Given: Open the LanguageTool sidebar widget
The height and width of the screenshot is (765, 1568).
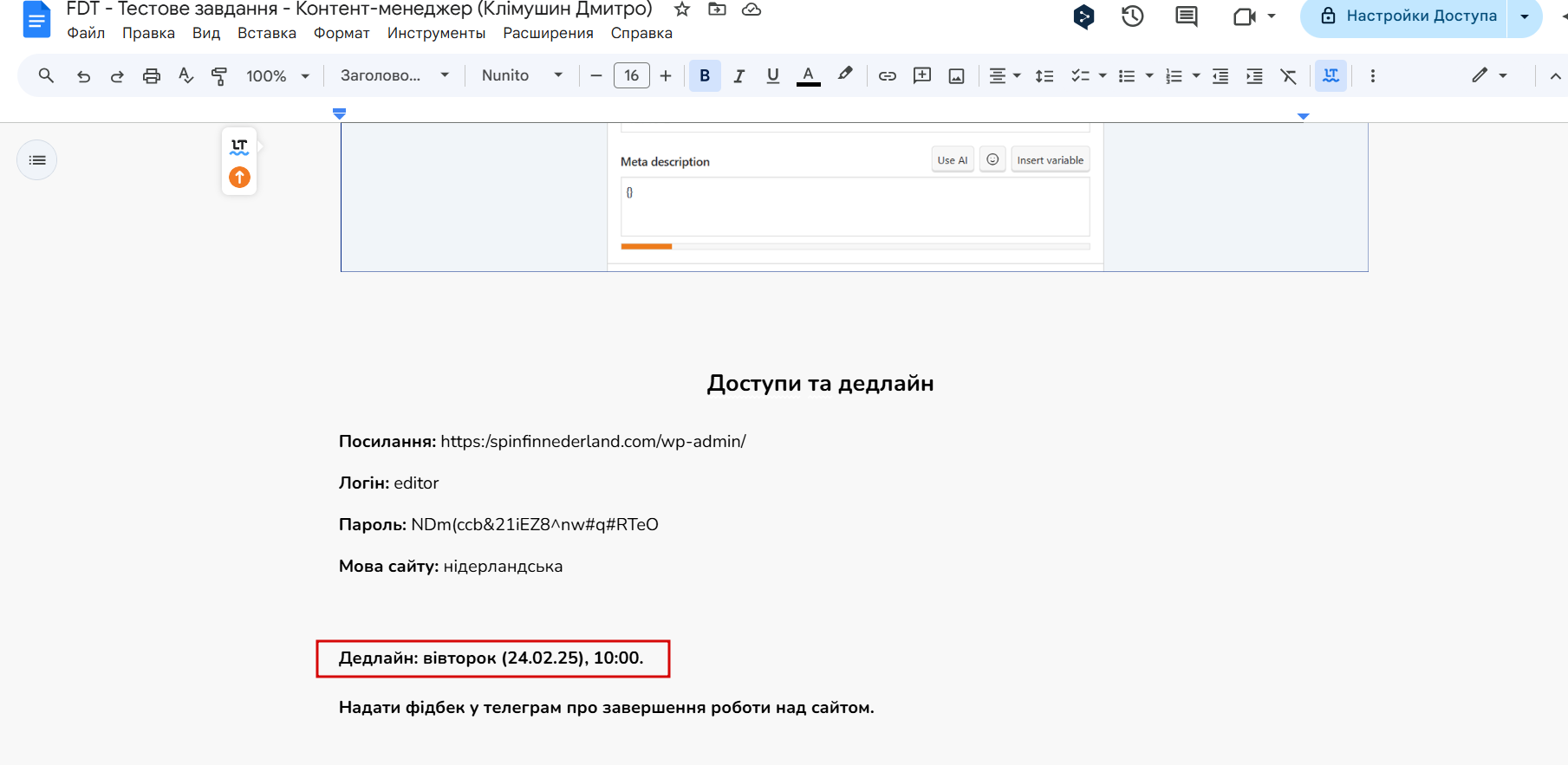Looking at the screenshot, I should (x=239, y=146).
